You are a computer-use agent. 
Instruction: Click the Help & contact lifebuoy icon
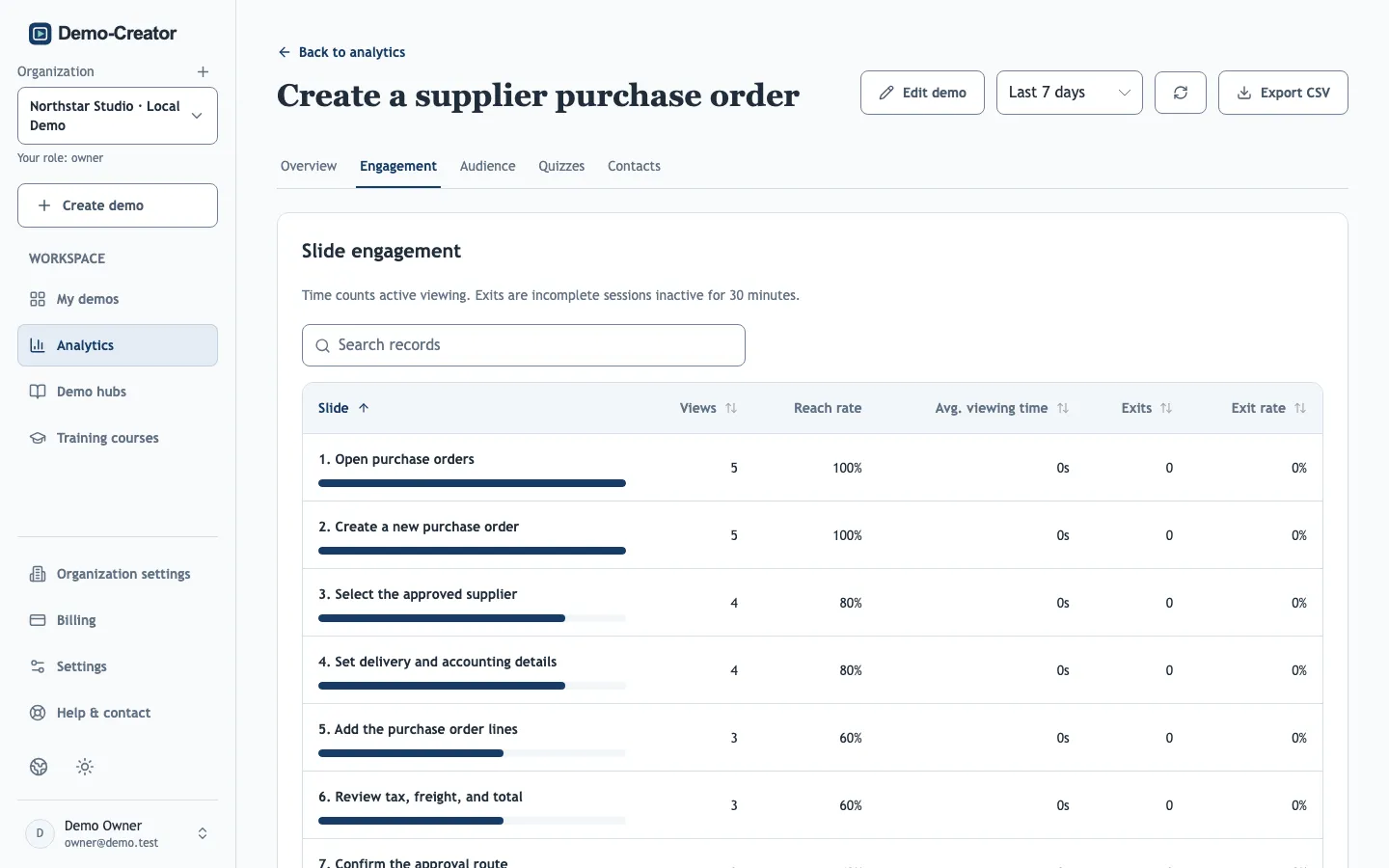(38, 713)
